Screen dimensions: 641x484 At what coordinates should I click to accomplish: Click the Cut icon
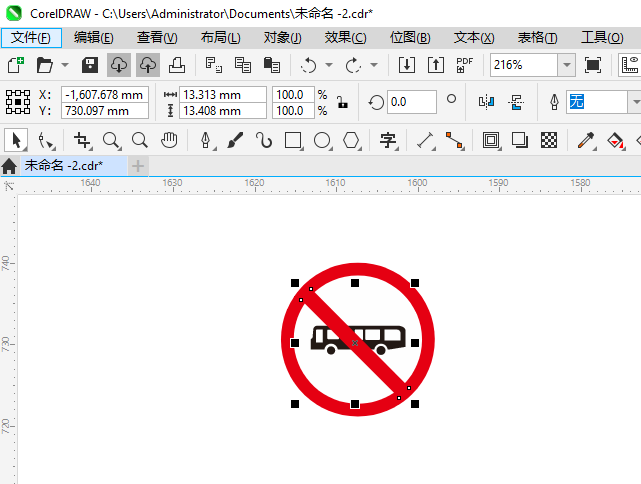(213, 65)
